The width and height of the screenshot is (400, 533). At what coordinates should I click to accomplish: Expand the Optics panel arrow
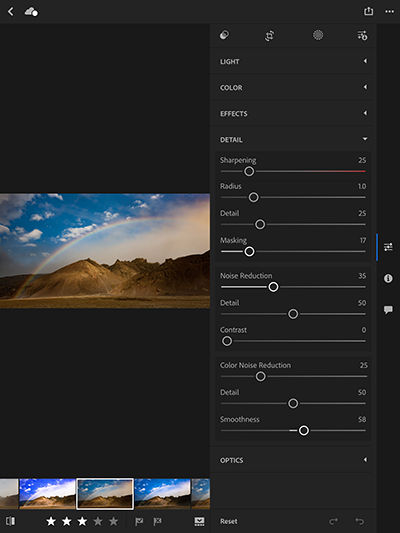(365, 460)
